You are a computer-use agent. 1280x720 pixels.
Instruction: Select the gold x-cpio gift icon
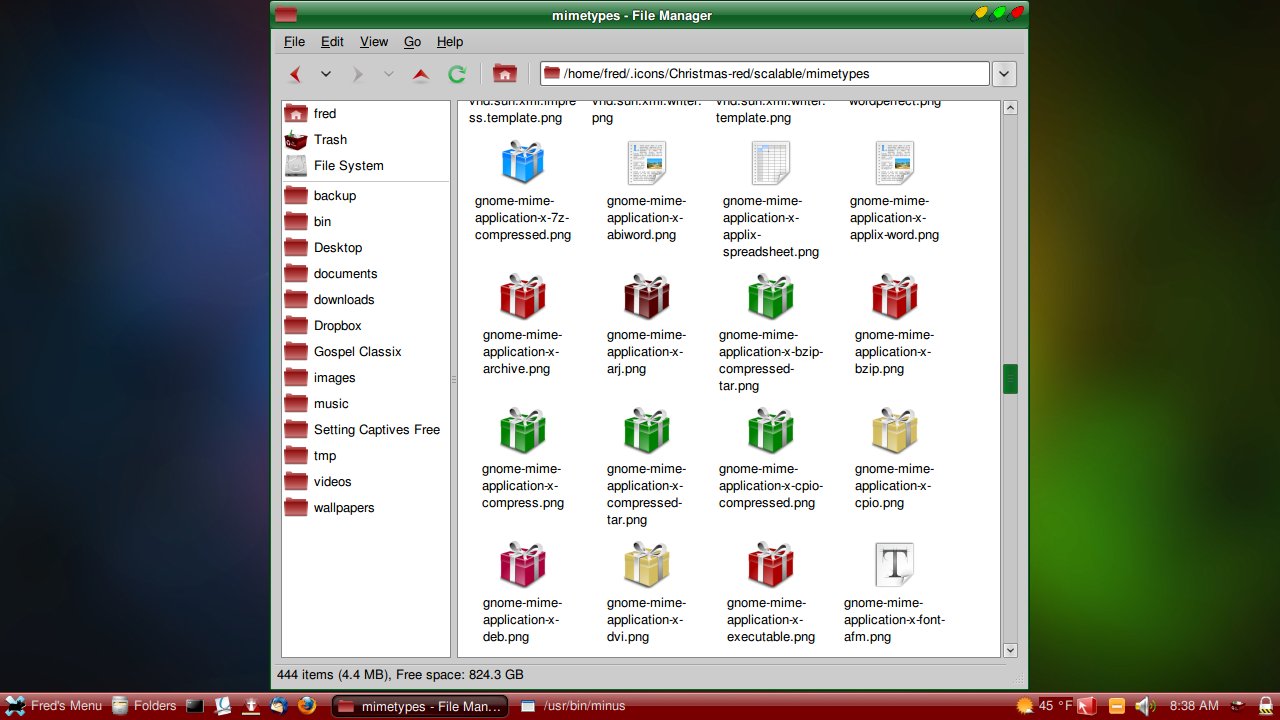coord(894,430)
